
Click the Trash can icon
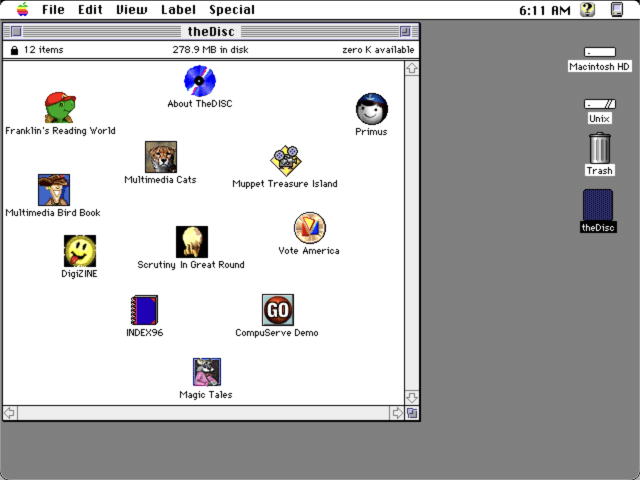(600, 148)
